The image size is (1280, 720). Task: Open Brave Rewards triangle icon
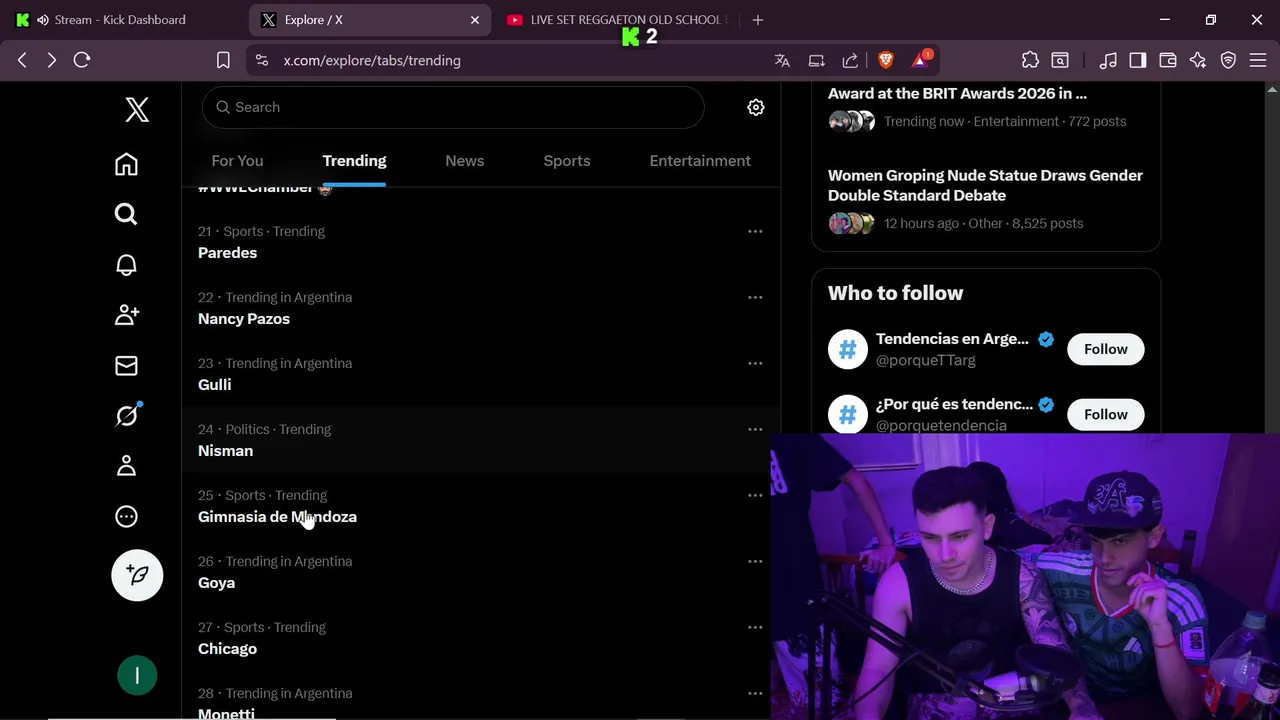point(921,60)
